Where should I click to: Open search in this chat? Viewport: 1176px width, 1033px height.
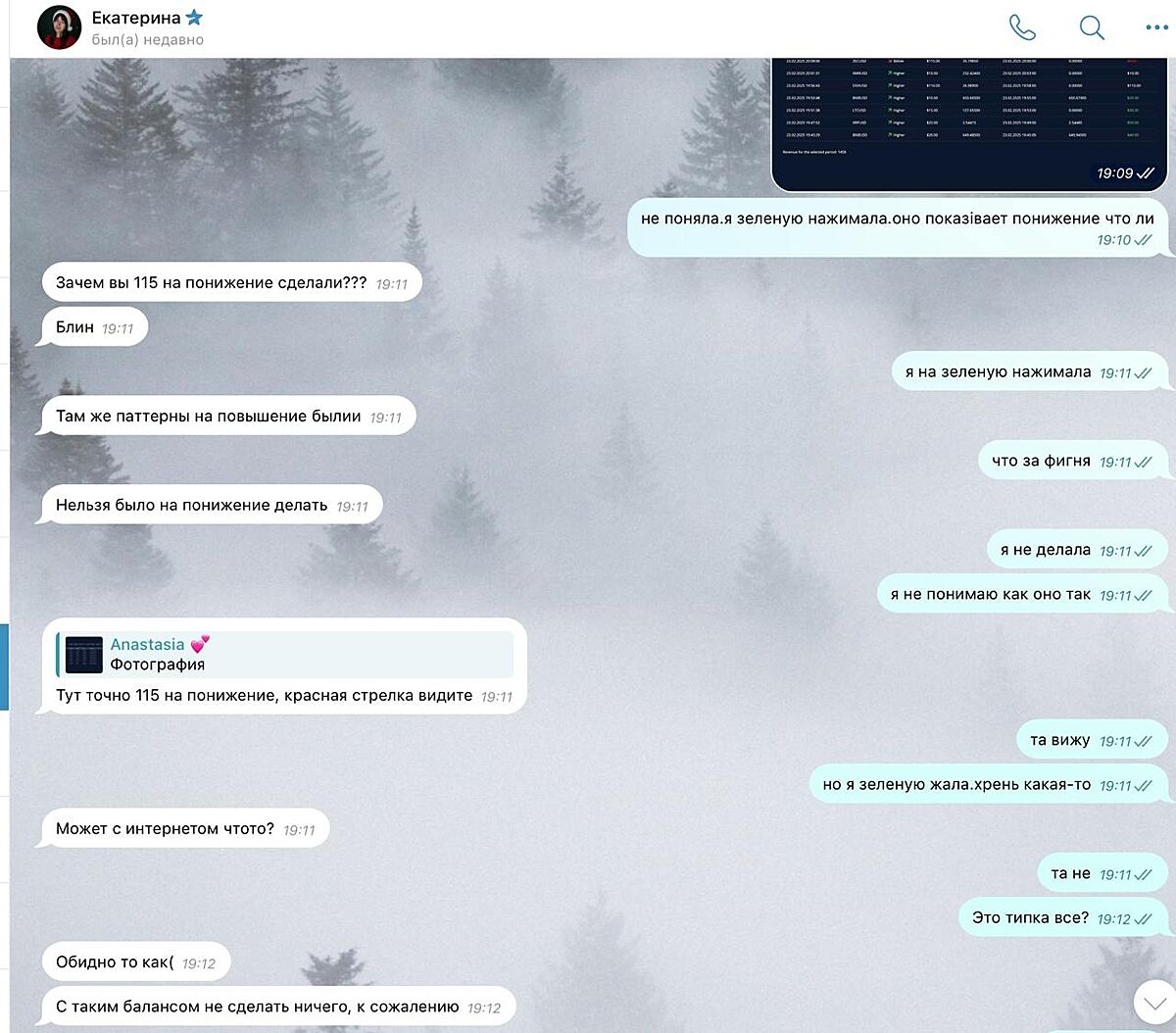coord(1092,27)
